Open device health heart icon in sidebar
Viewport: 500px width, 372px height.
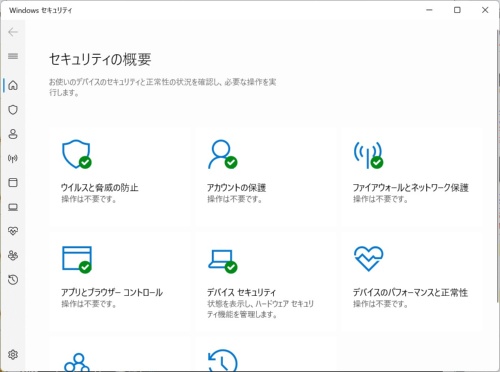13,231
